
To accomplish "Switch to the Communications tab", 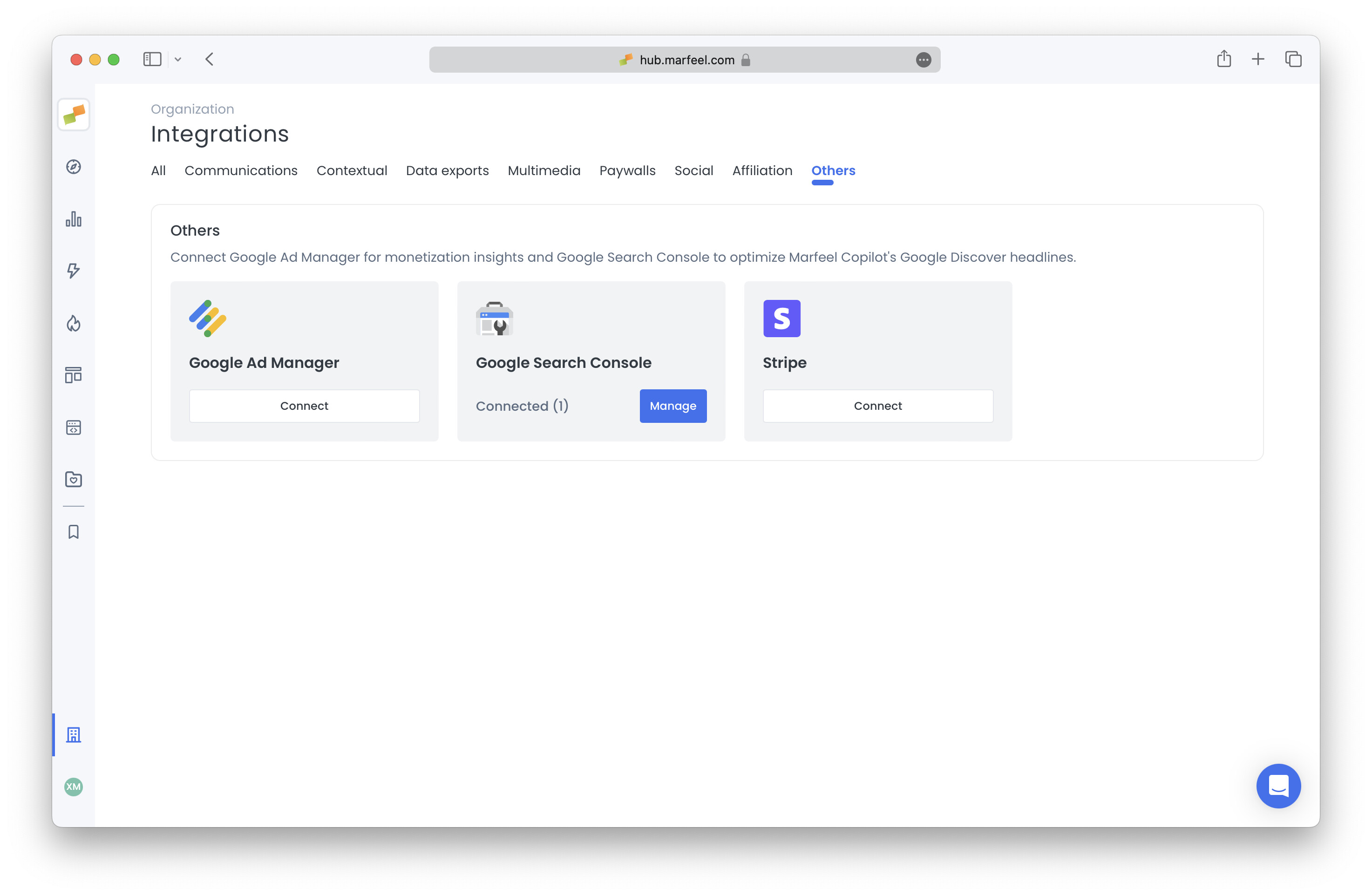I will click(x=241, y=170).
